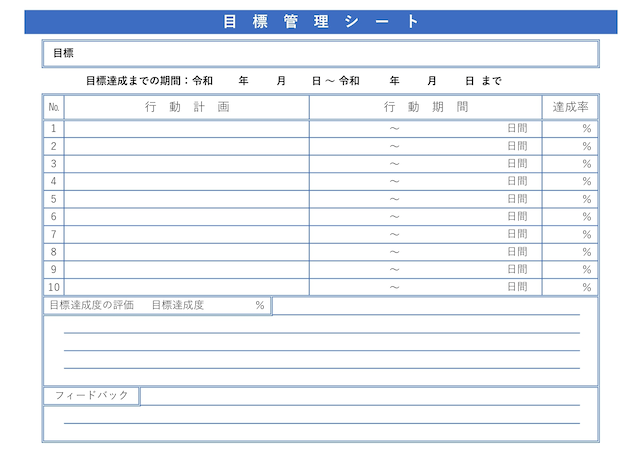Click row number 6 cell
This screenshot has height=452, width=640.
(x=54, y=217)
